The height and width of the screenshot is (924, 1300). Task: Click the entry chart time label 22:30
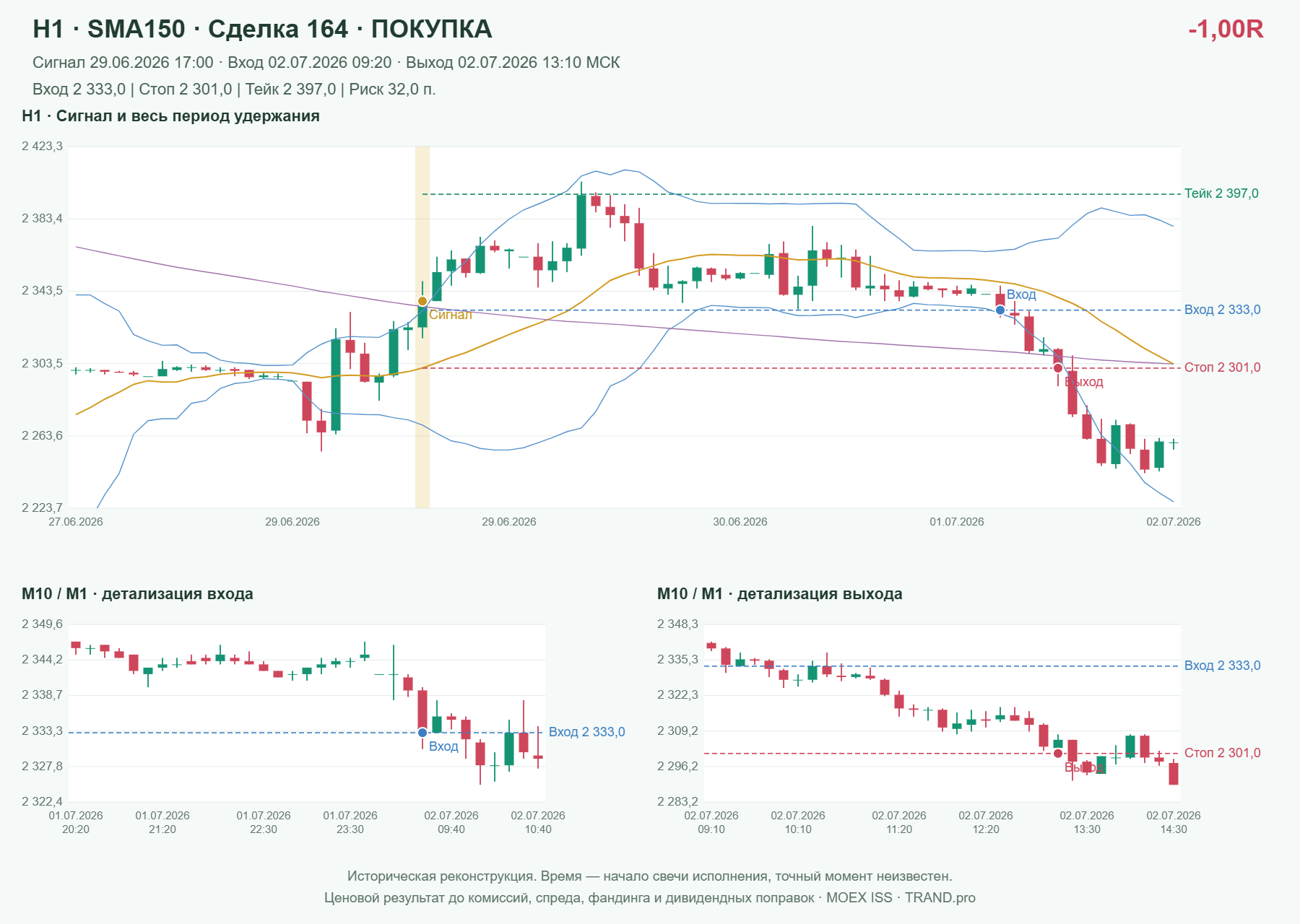coord(264,829)
